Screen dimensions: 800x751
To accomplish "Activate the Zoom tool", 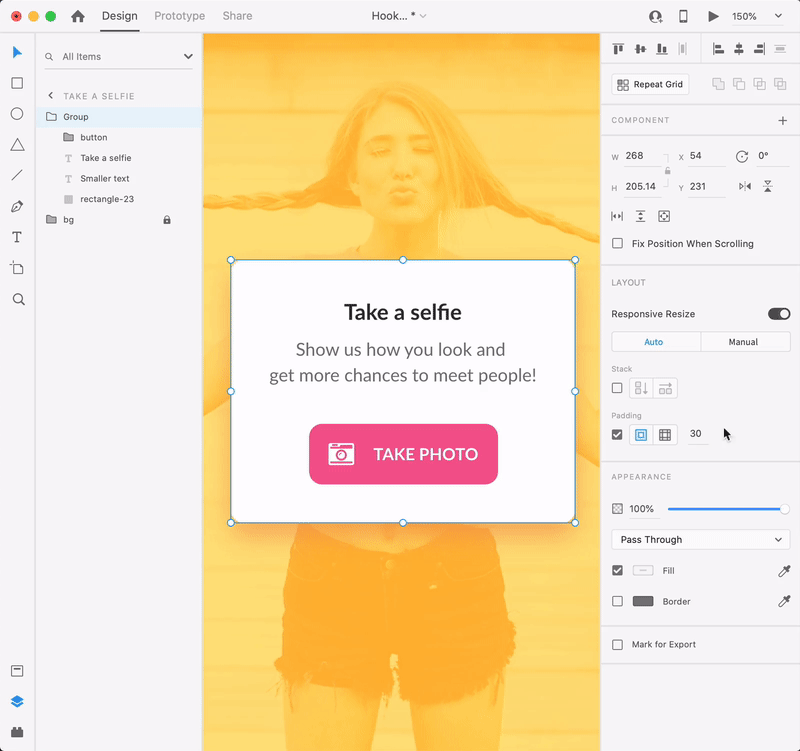I will (x=17, y=299).
